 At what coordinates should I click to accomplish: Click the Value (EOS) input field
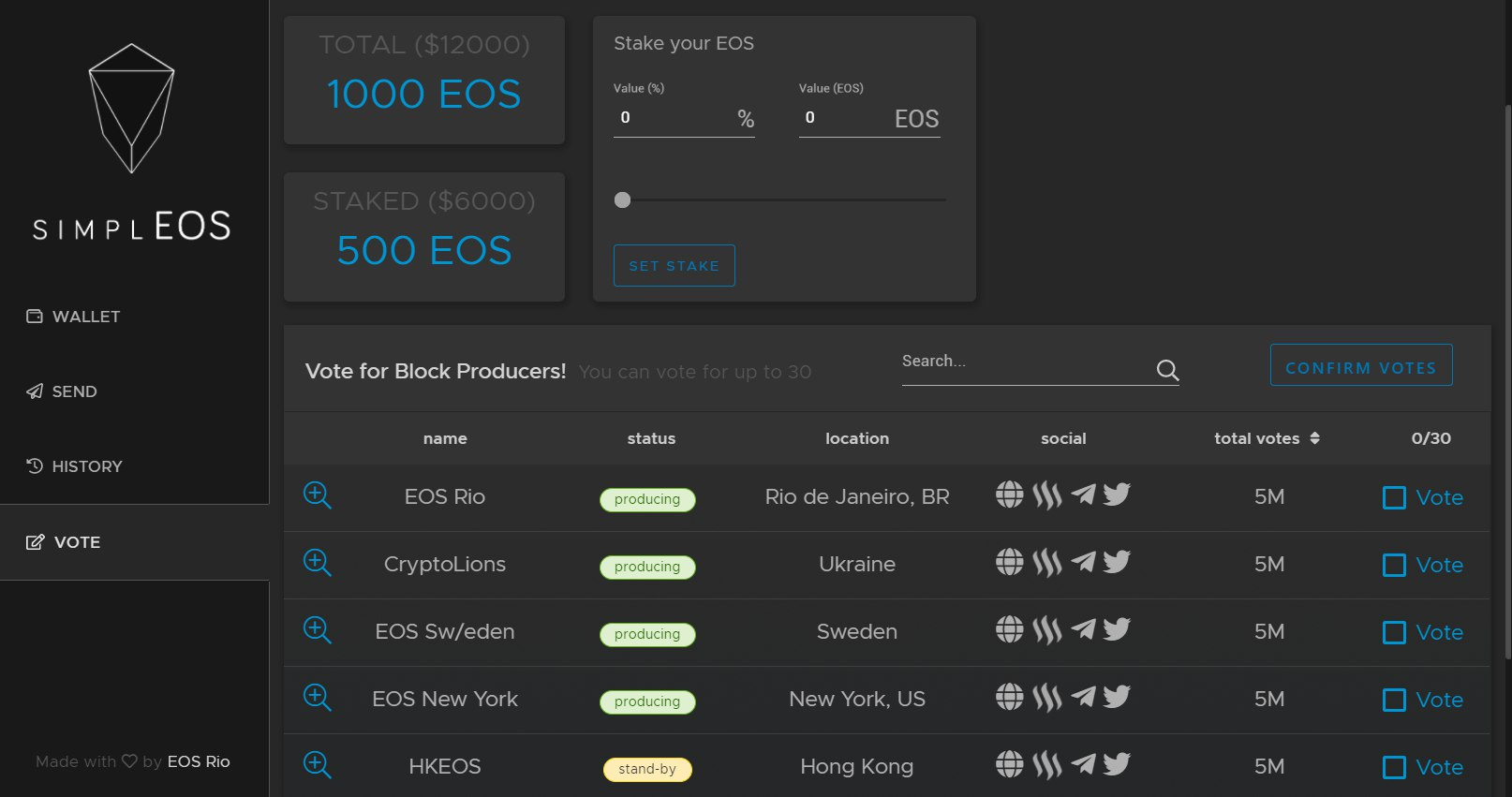(869, 119)
